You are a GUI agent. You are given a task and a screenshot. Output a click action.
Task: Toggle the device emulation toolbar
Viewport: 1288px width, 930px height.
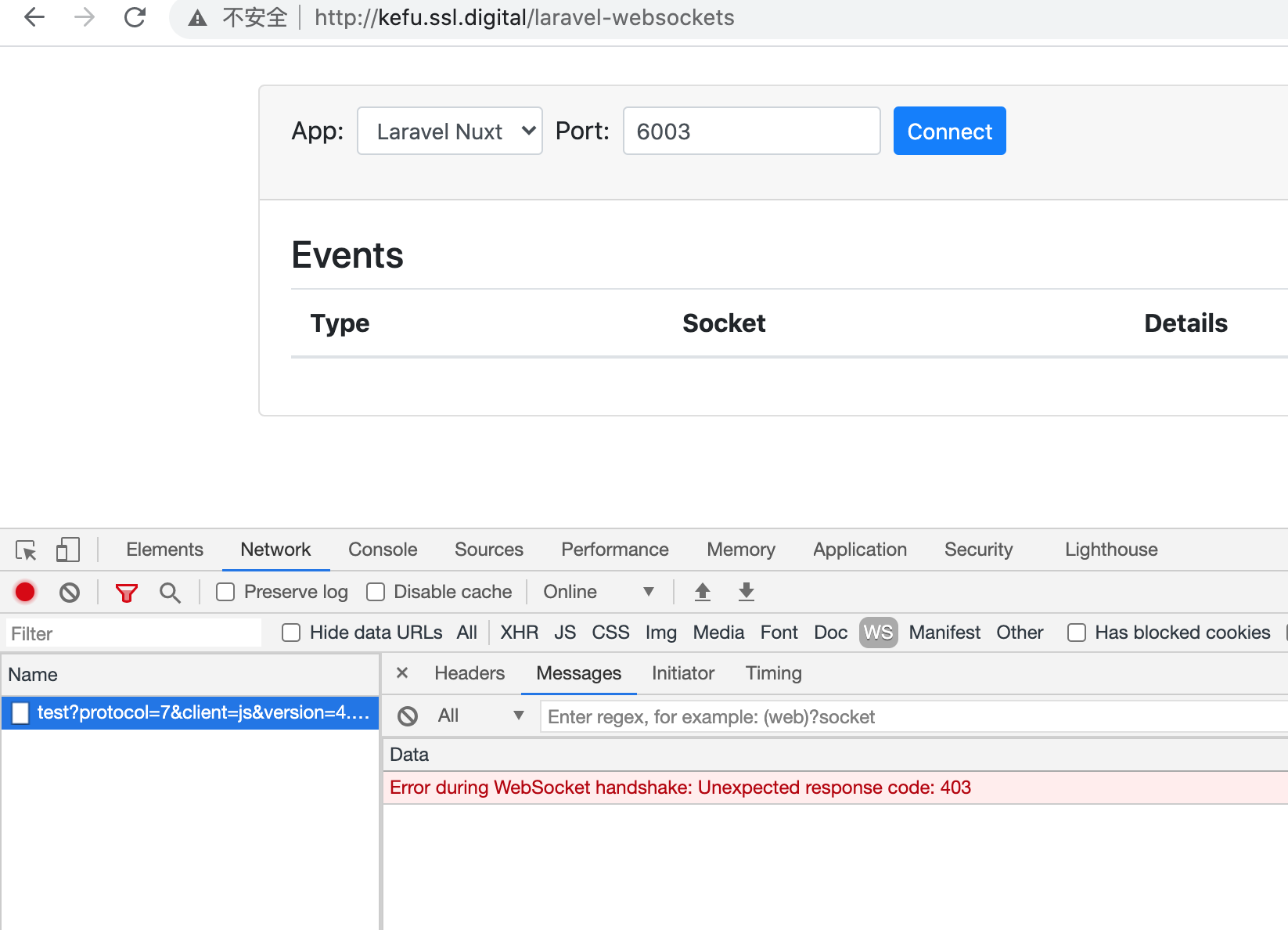point(68,550)
